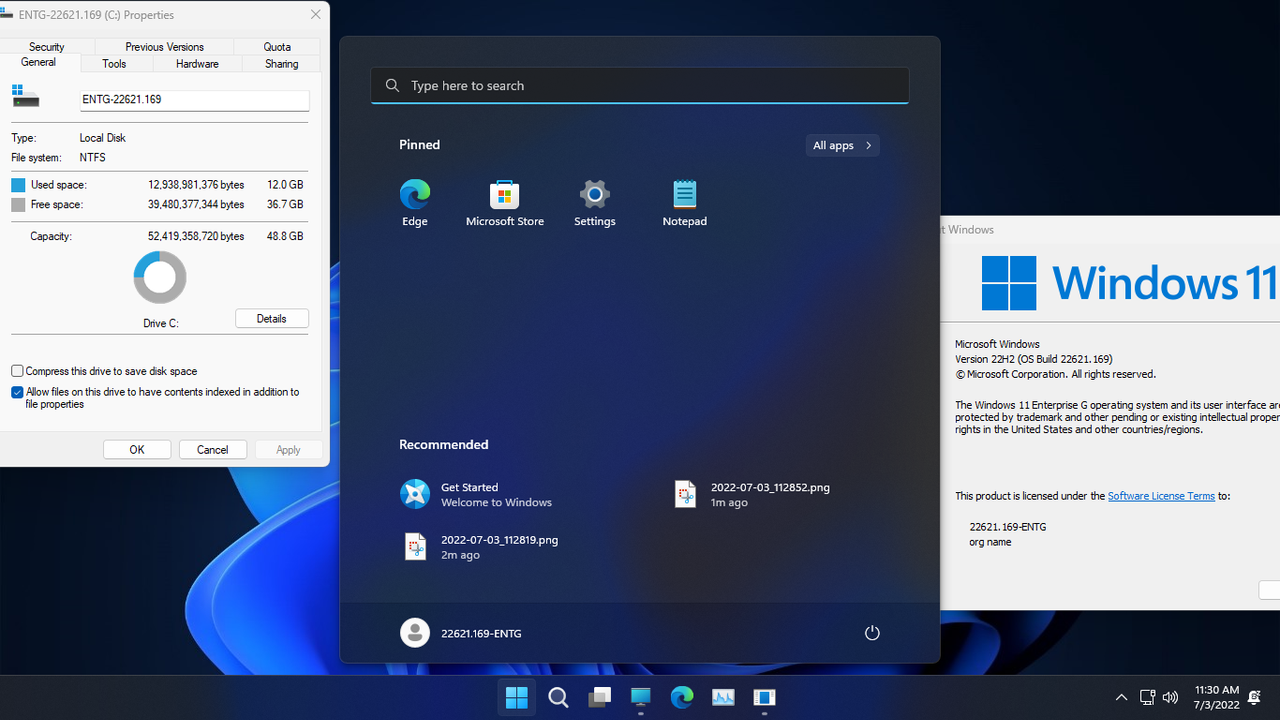Open the Tools tab
This screenshot has width=1280, height=720.
tap(114, 63)
